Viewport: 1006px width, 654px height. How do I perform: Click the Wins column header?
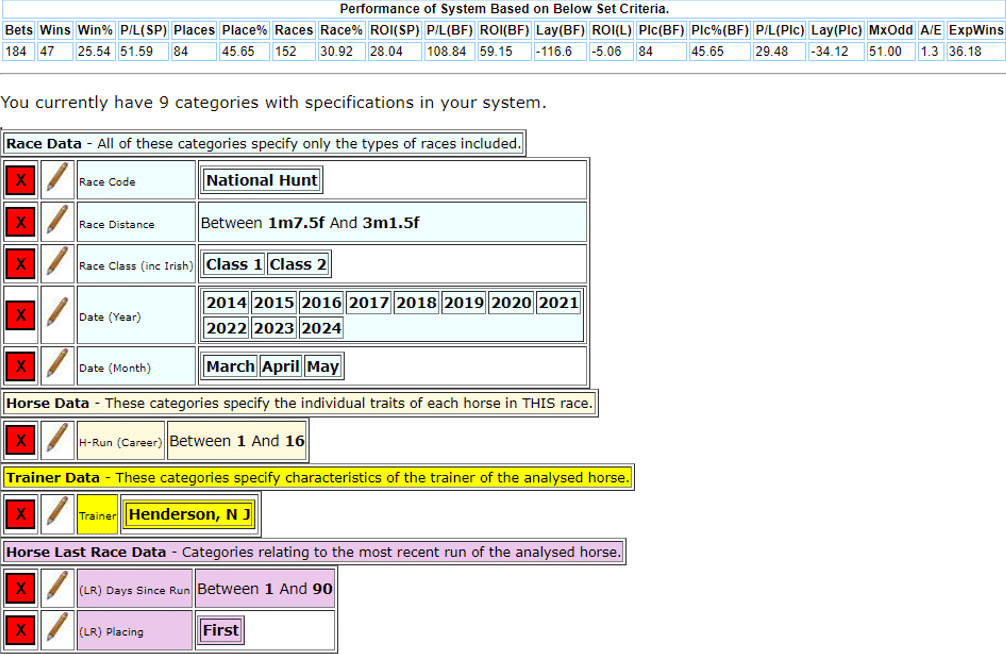click(x=55, y=30)
